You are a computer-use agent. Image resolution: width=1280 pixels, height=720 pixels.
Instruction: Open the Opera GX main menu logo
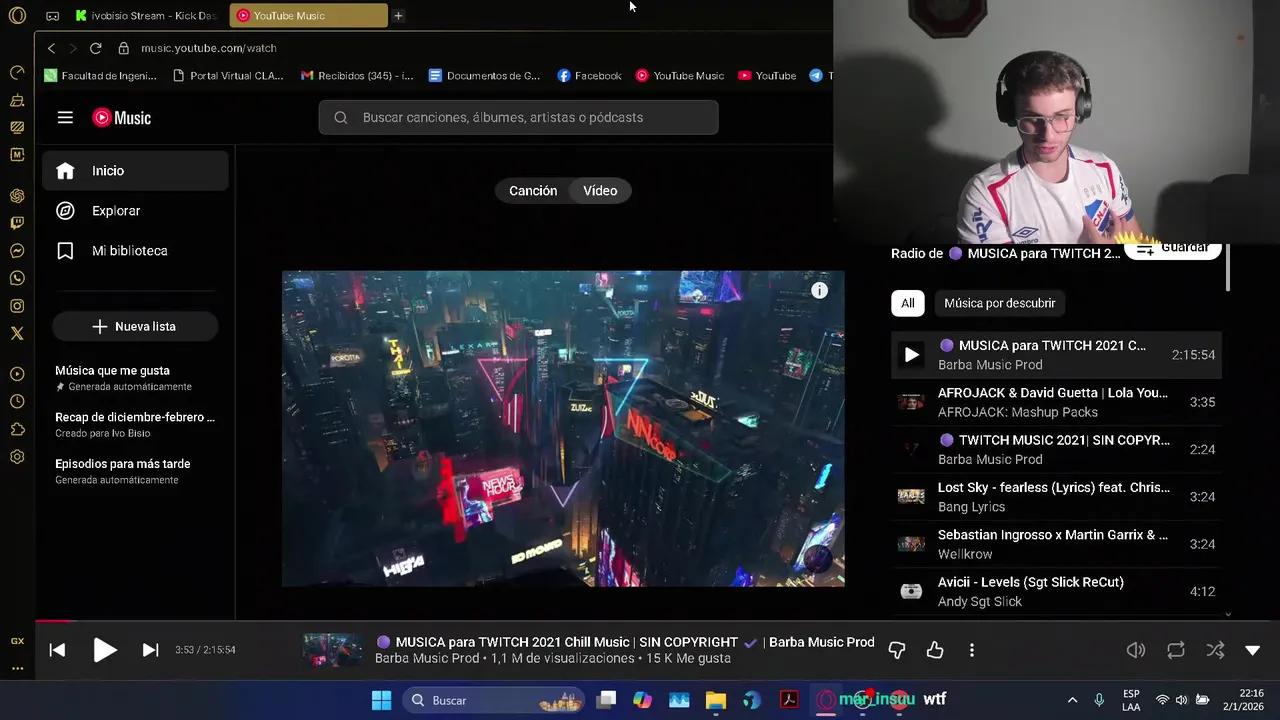coord(17,15)
